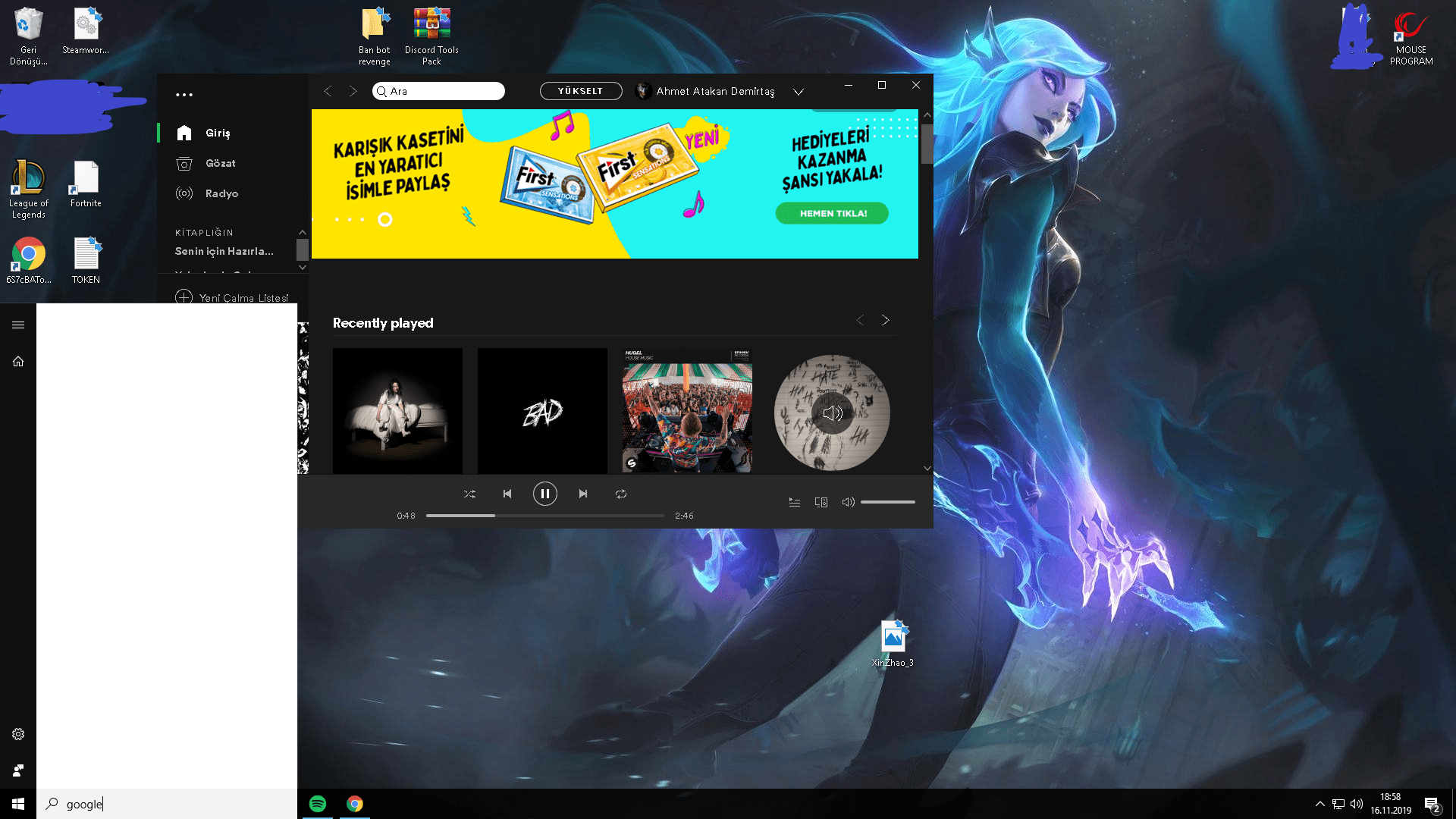Viewport: 1456px width, 819px height.
Task: Open the Hugel House Music festival thumbnail
Action: 687,410
